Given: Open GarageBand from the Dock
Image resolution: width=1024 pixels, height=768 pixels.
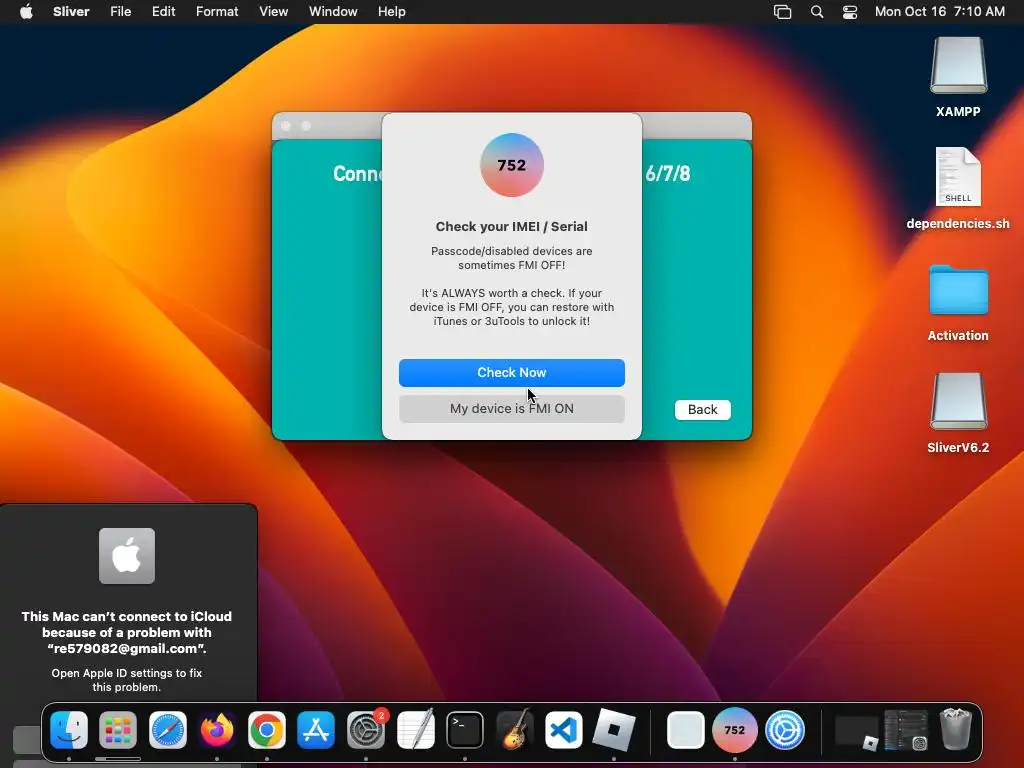Looking at the screenshot, I should 515,729.
